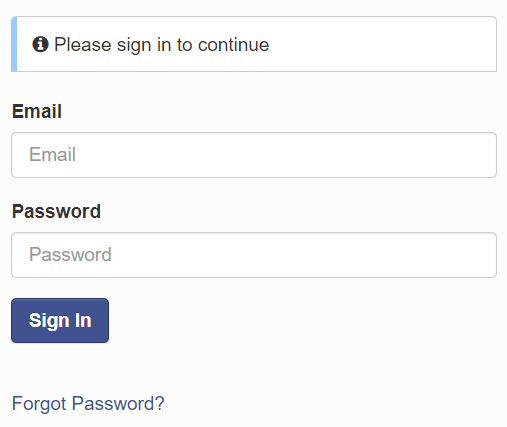Screen dimensions: 507x427
Task: Click the right end of the Email field
Action: [x=480, y=155]
